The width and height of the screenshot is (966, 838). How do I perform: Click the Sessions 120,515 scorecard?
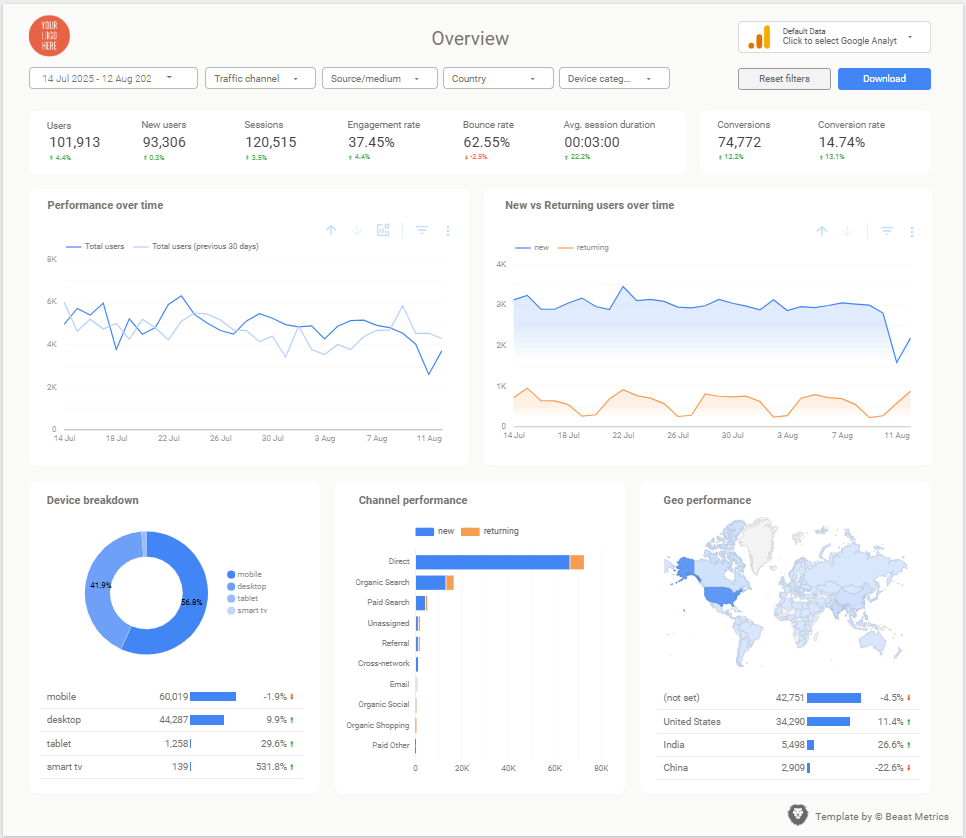(x=270, y=142)
